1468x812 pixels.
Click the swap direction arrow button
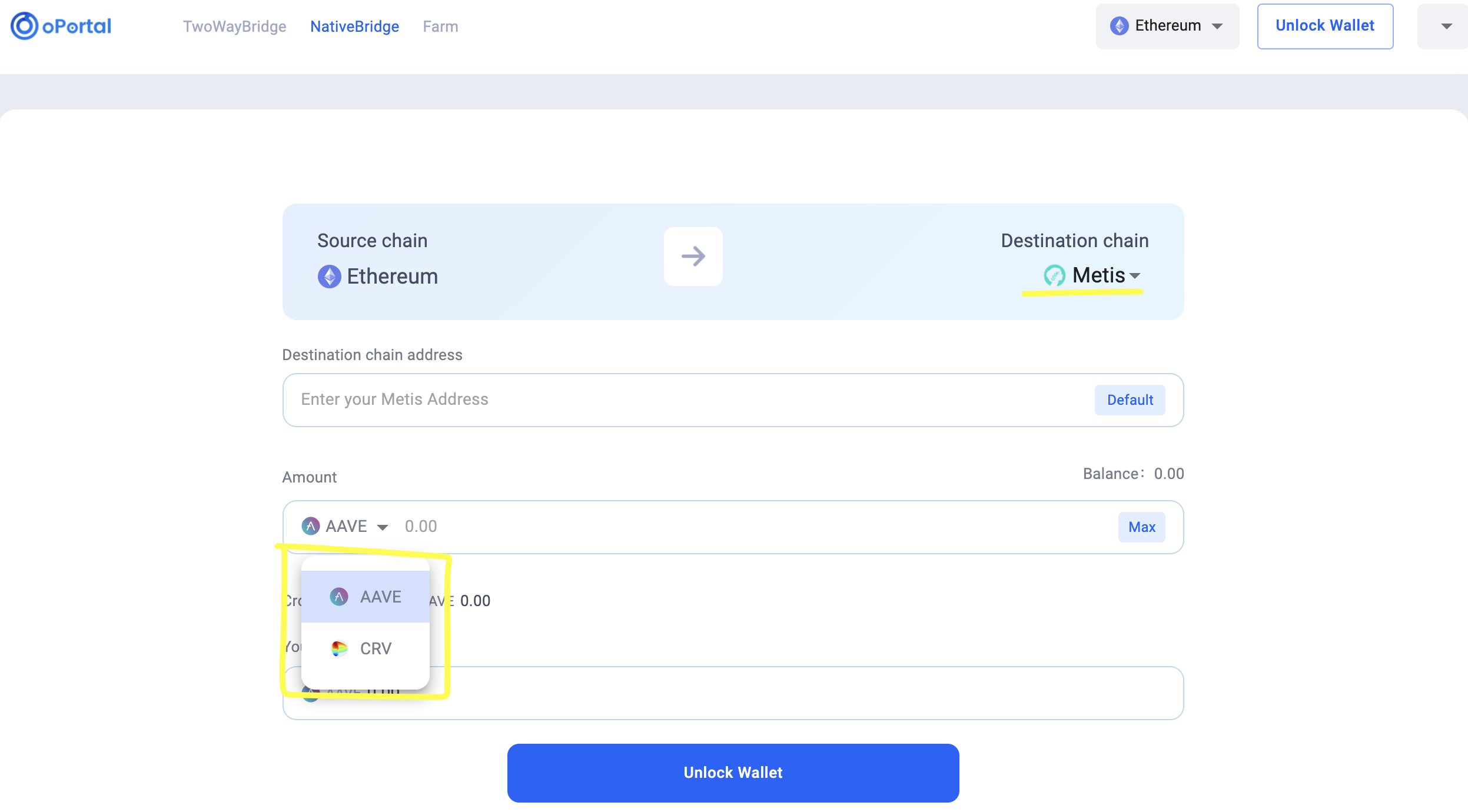693,256
